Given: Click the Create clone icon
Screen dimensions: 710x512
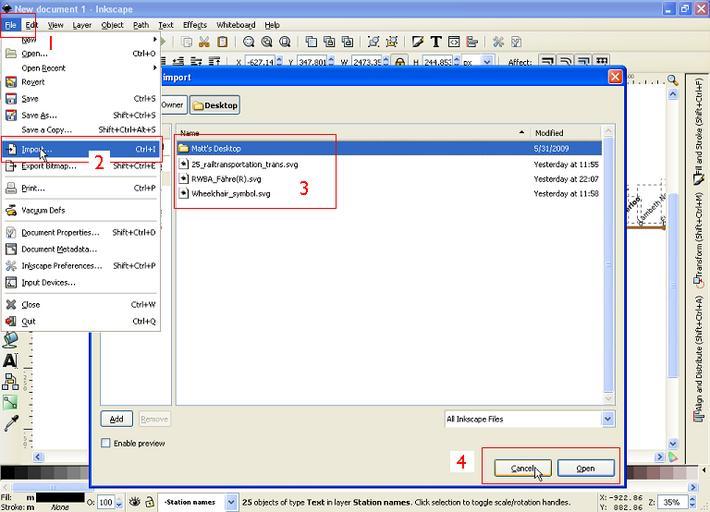Looking at the screenshot, I should 329,42.
